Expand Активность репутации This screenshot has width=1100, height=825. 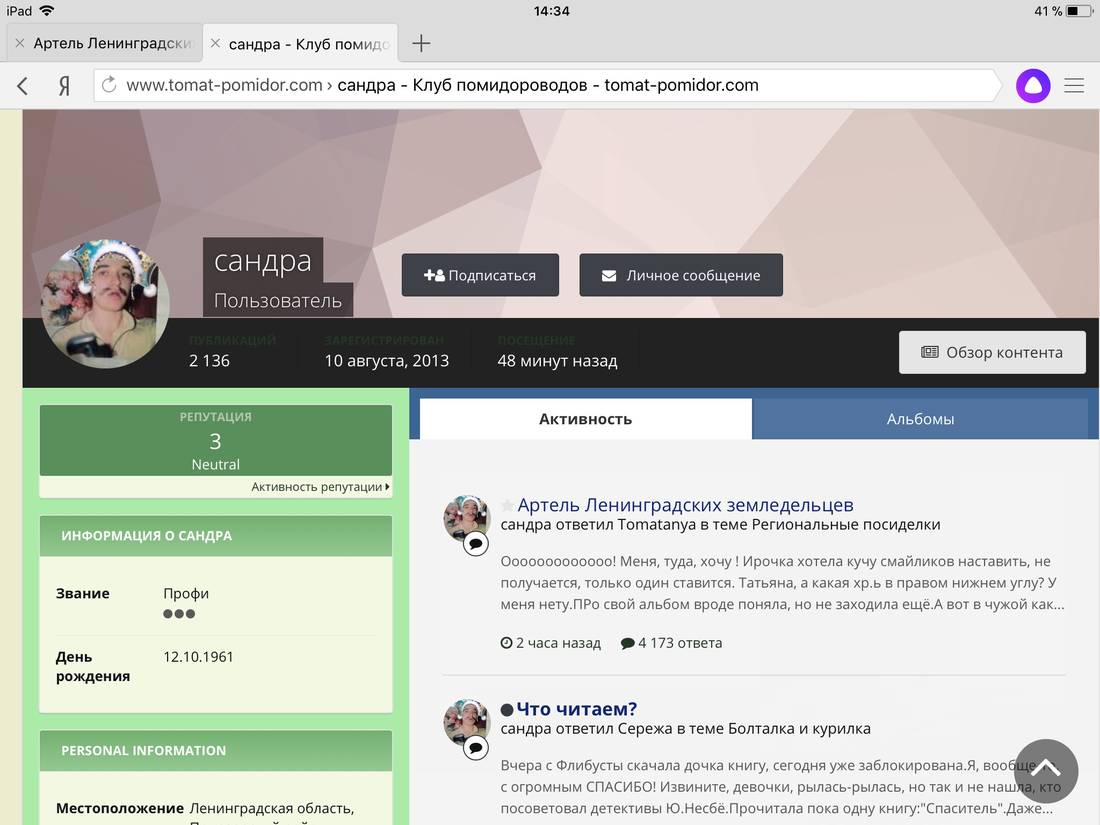[320, 487]
